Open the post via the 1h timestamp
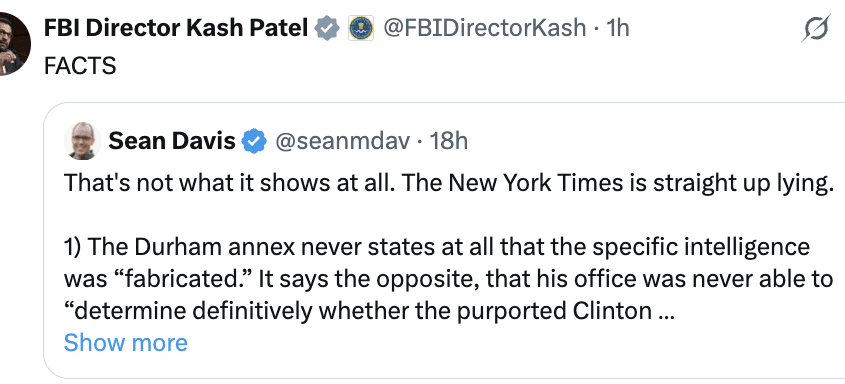845x384 pixels. (x=618, y=28)
